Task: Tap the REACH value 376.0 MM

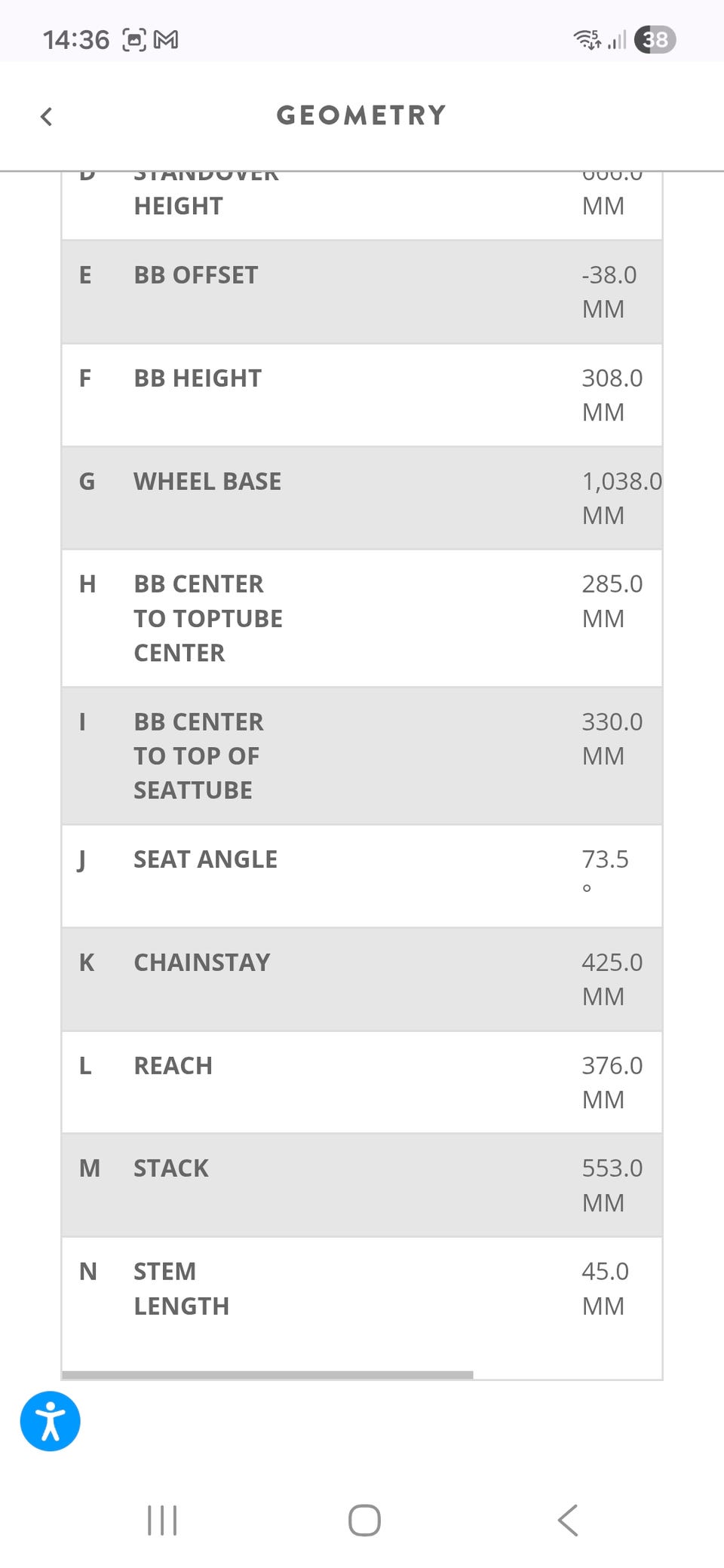Action: point(612,1082)
